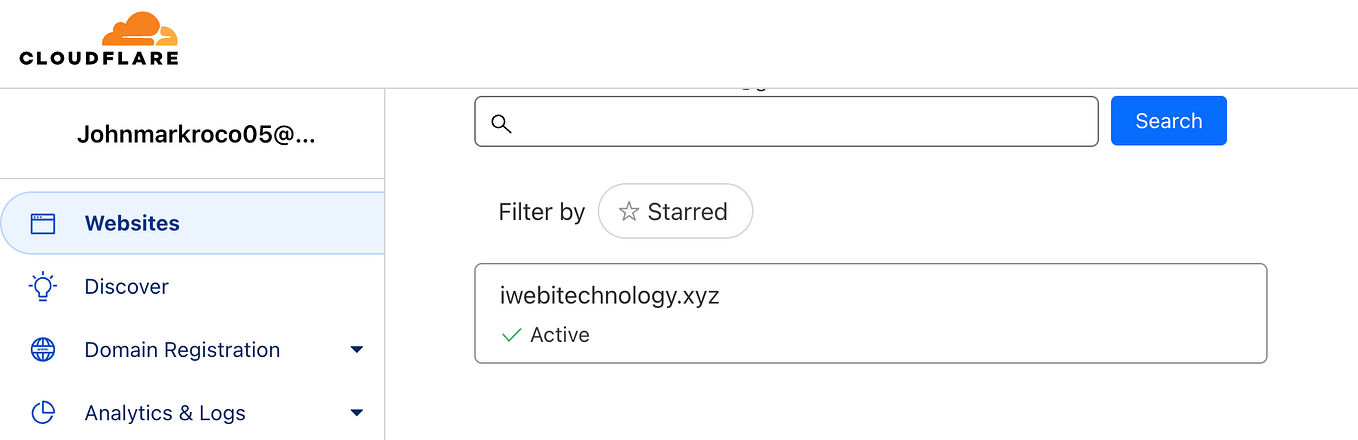Screen dimensions: 1358x440
Task: Click the green Active checkmark icon
Action: click(x=511, y=335)
